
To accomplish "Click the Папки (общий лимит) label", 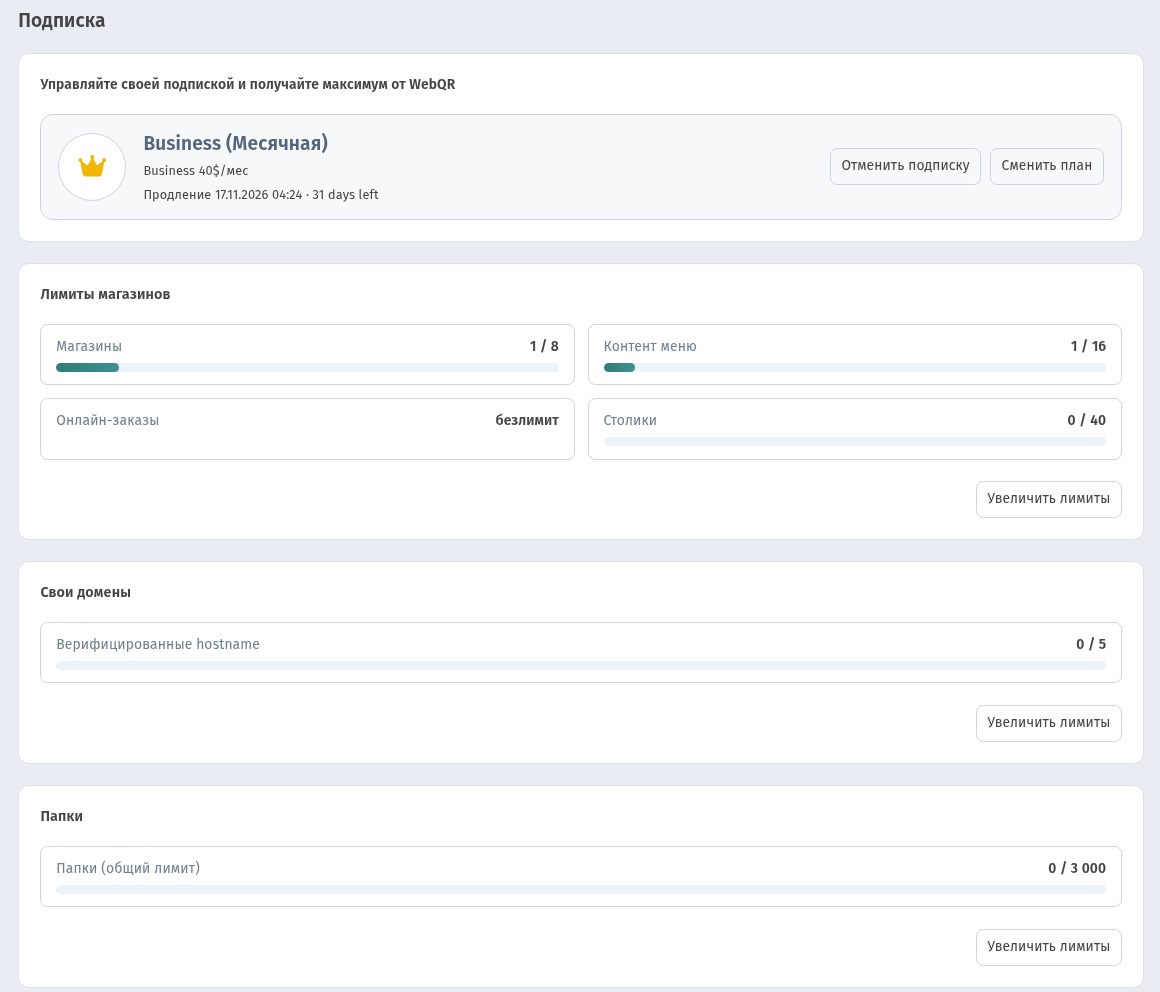I will coord(128,868).
